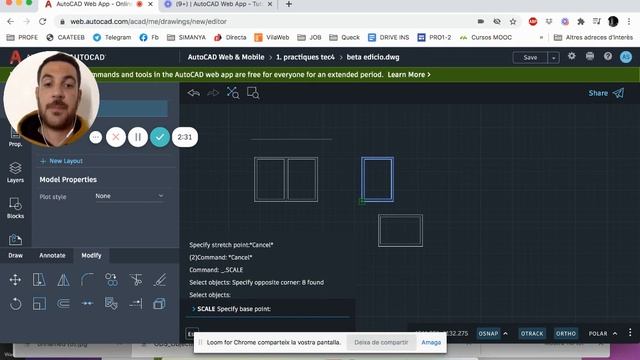Click the cube-shaped icon in Modify tools

pos(160,304)
